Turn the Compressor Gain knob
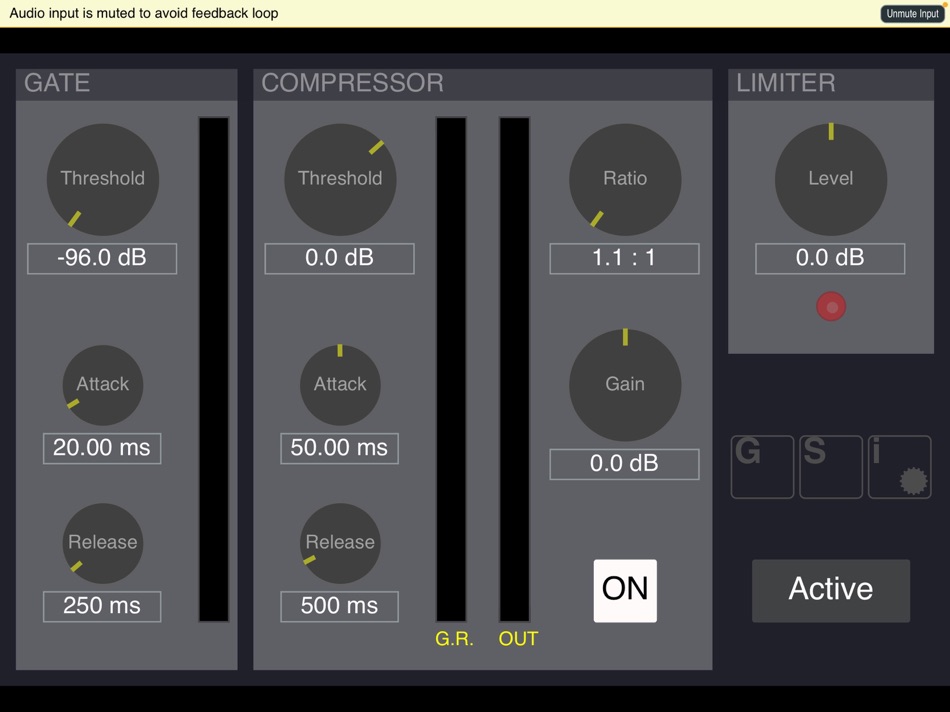 click(x=625, y=385)
